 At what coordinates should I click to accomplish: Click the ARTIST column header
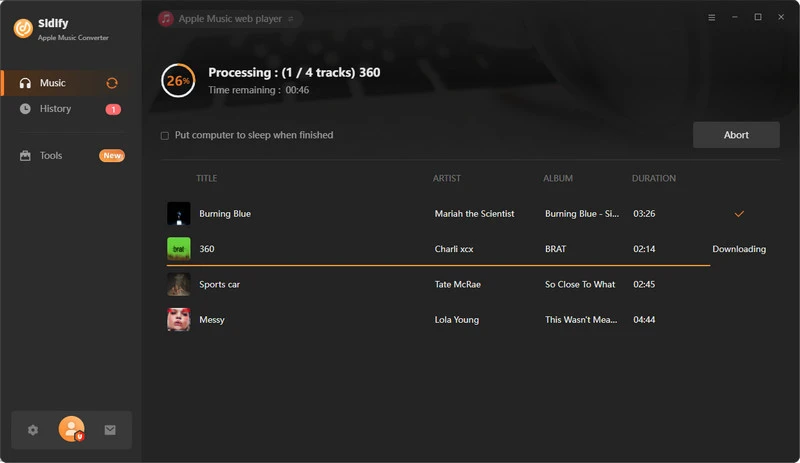click(x=446, y=178)
